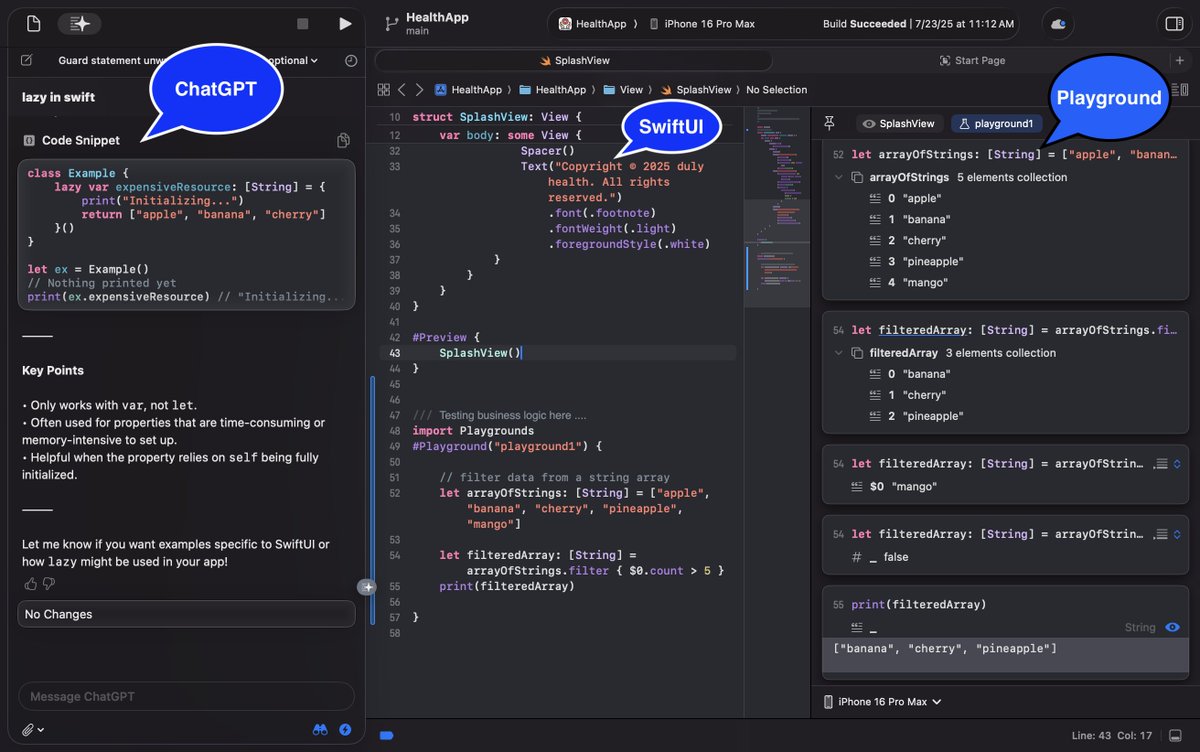Select the HealthApp scheme in toolbar

coord(594,24)
